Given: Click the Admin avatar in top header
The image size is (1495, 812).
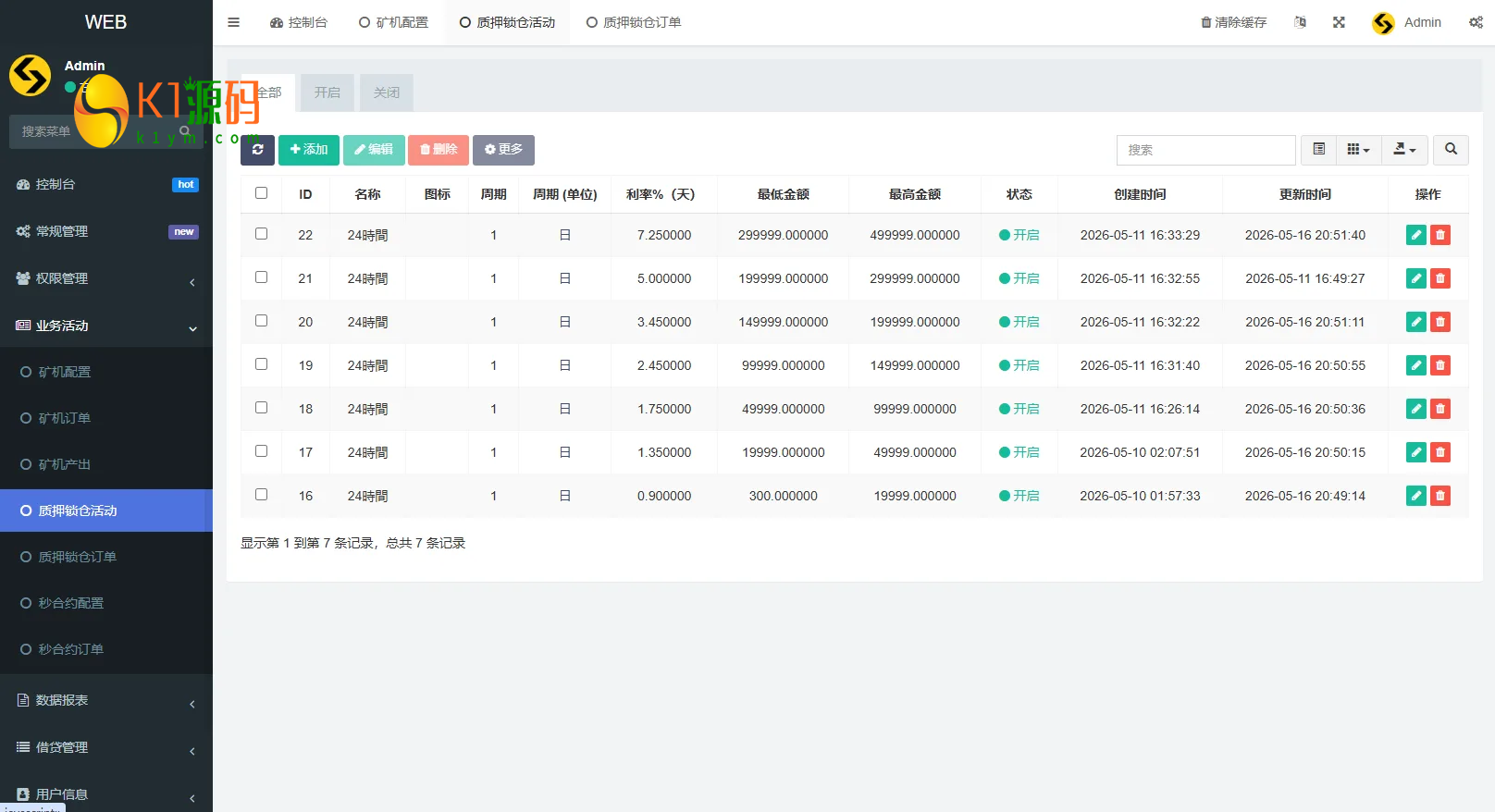Looking at the screenshot, I should (1383, 23).
